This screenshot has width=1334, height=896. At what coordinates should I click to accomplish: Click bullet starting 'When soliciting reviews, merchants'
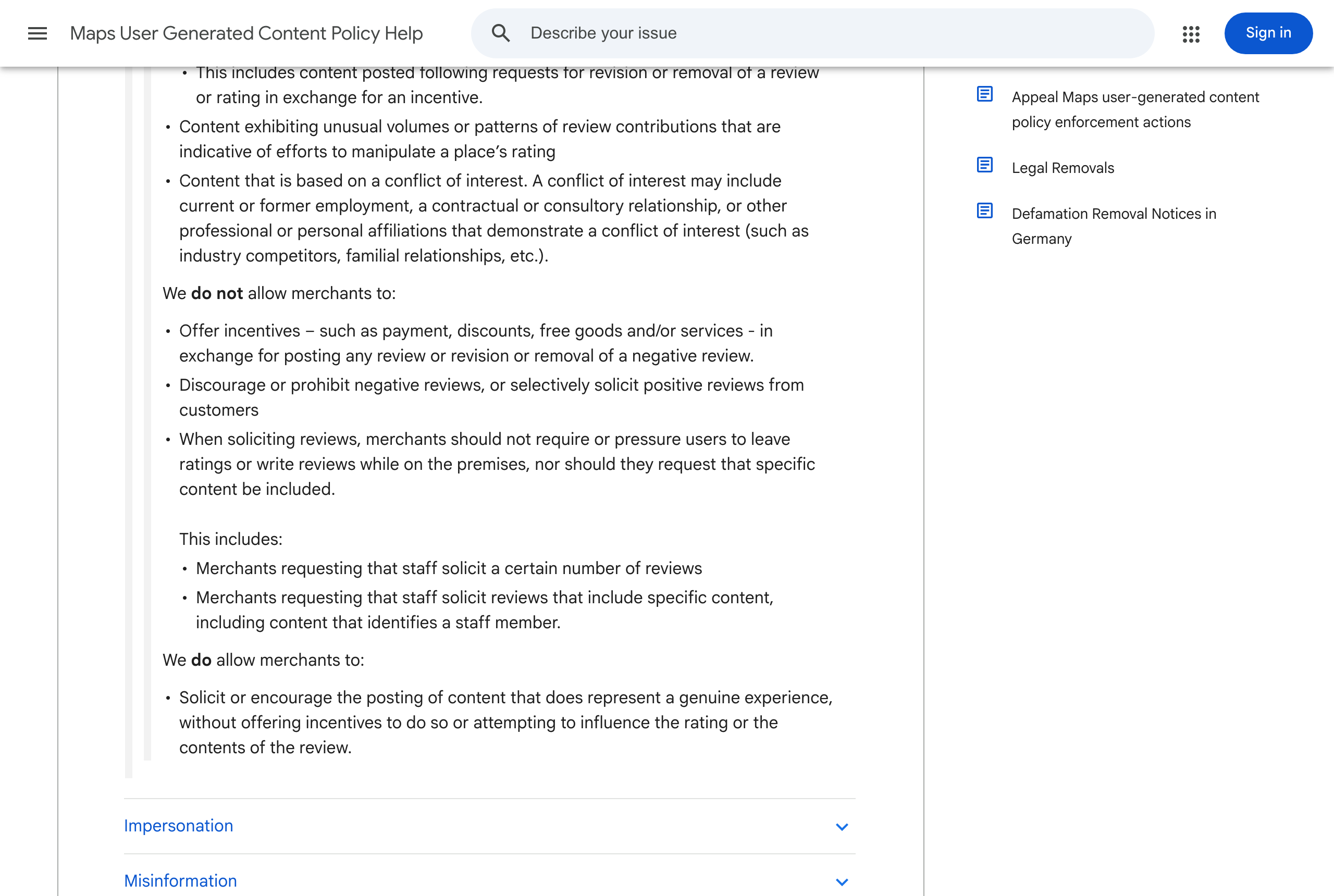[497, 464]
